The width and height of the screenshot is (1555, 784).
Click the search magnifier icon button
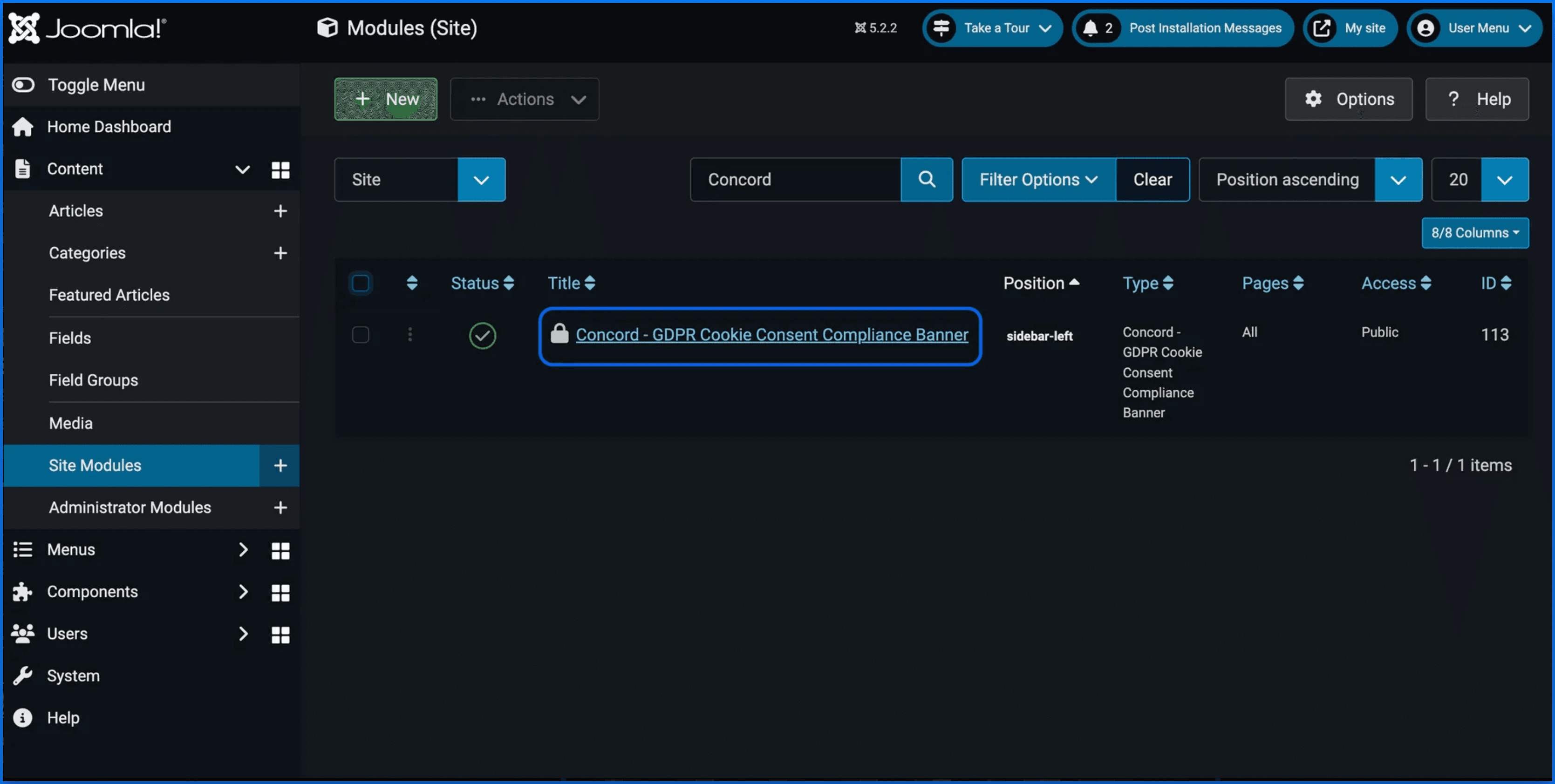click(x=926, y=179)
